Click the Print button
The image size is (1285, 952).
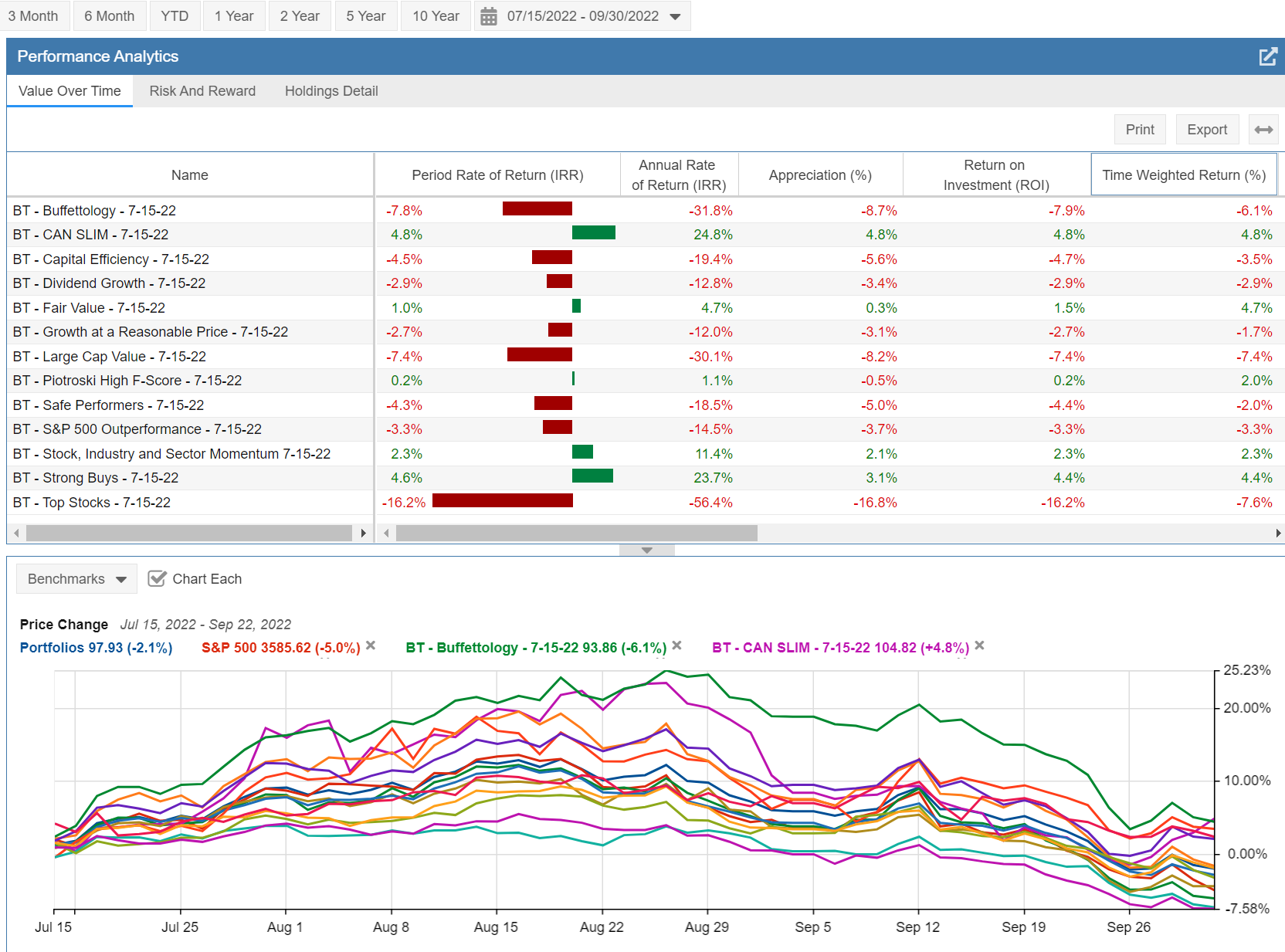(1139, 130)
